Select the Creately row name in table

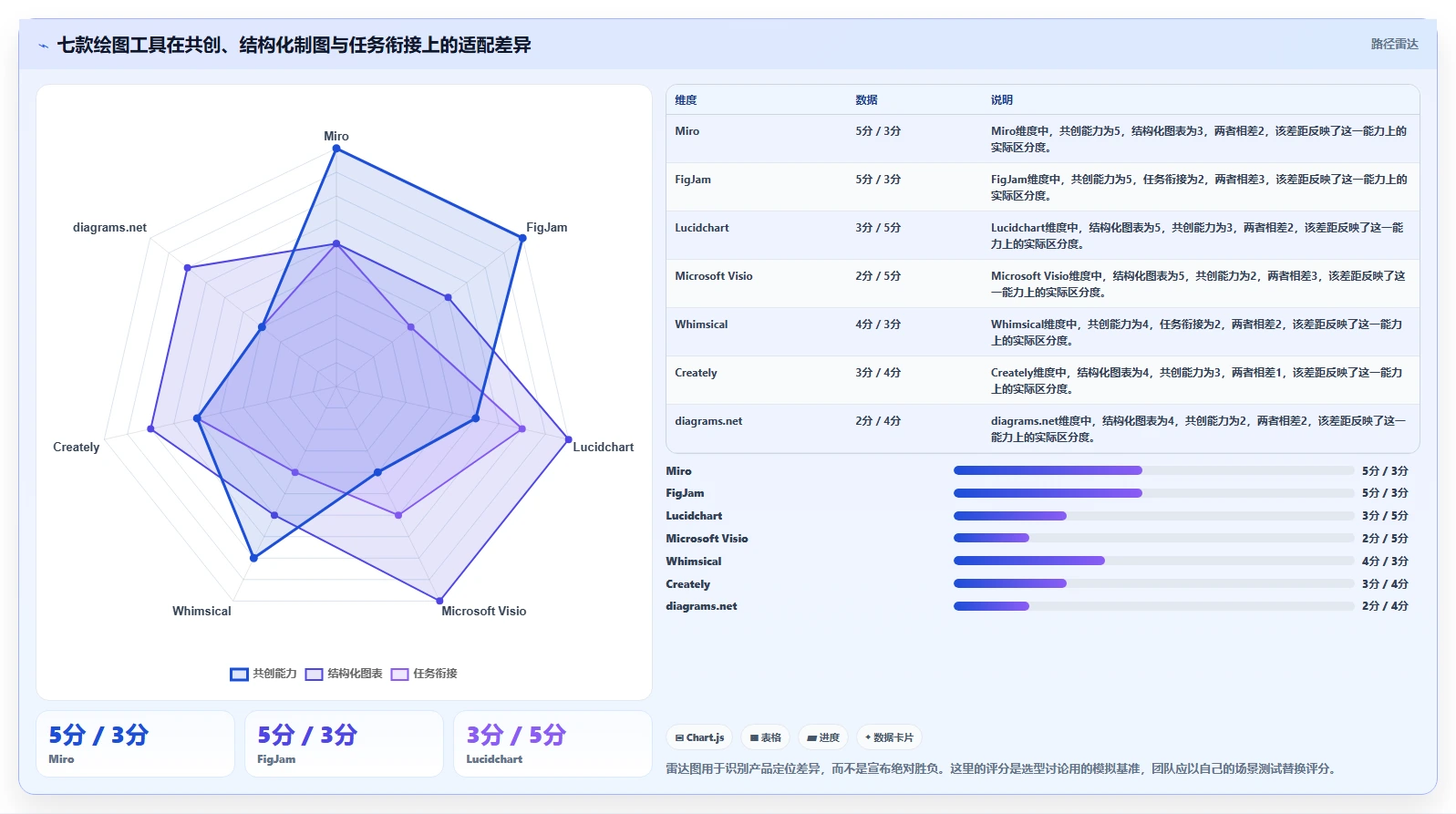696,373
